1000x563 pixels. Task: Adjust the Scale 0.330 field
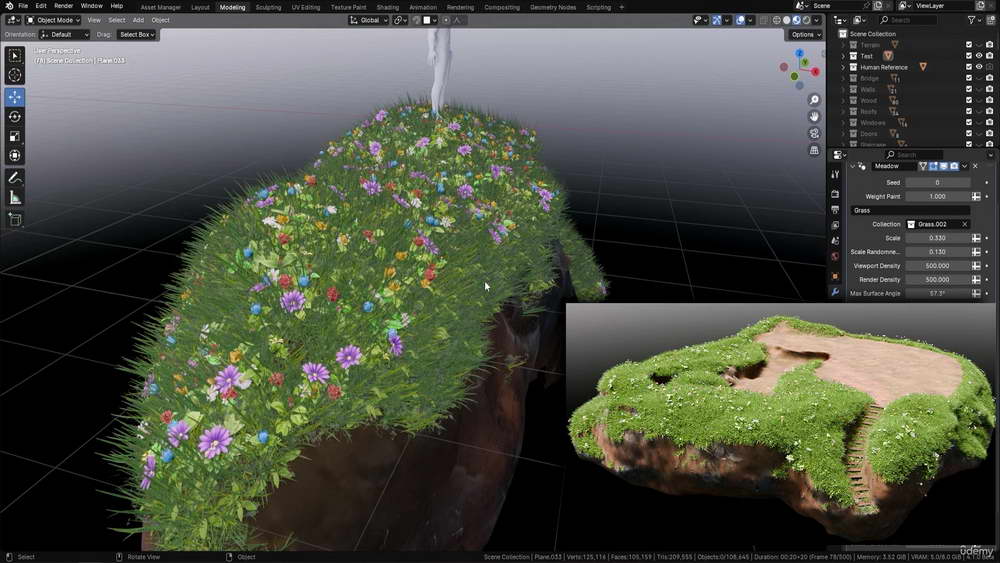pos(938,238)
